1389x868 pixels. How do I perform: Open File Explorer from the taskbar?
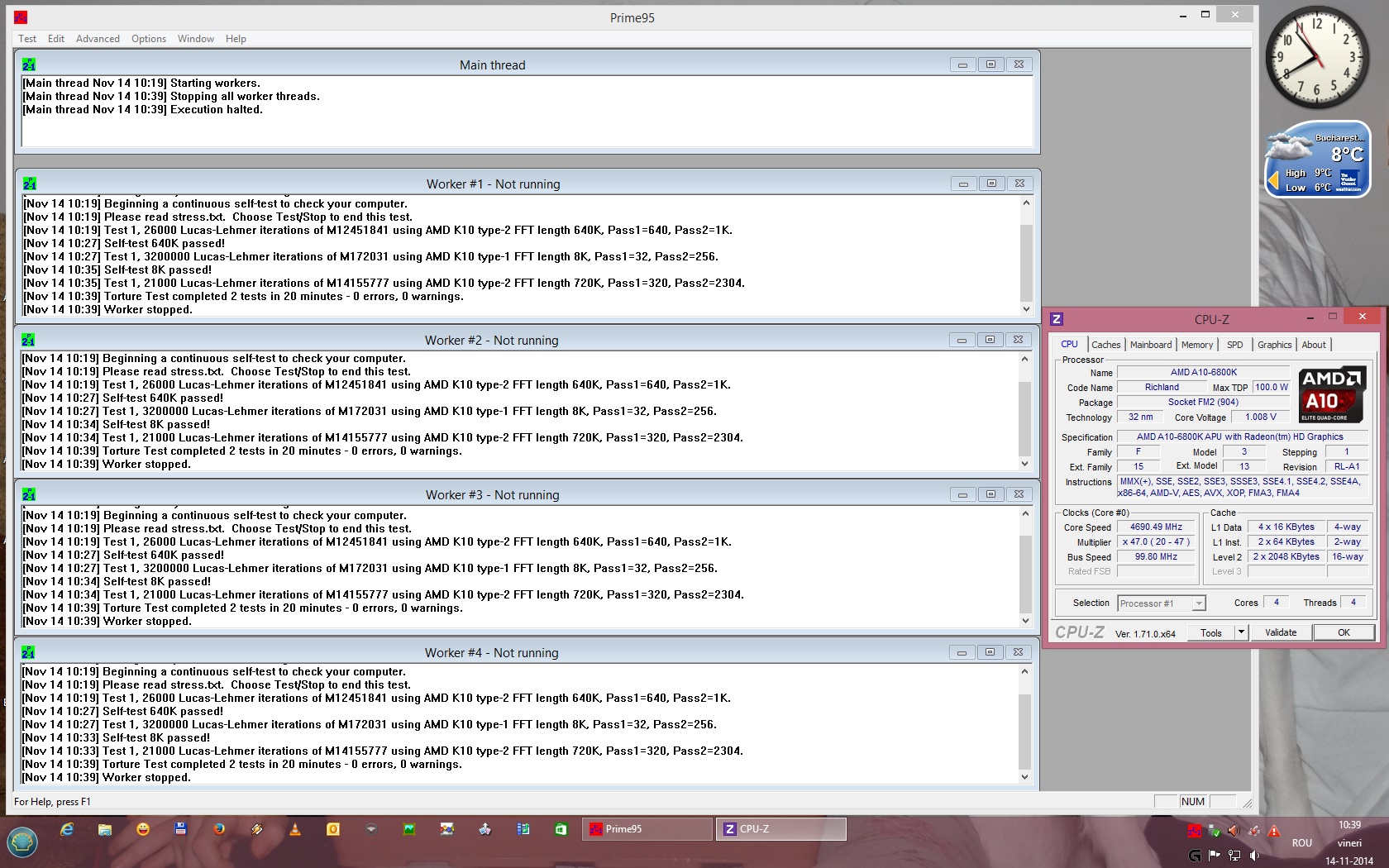pos(105,829)
